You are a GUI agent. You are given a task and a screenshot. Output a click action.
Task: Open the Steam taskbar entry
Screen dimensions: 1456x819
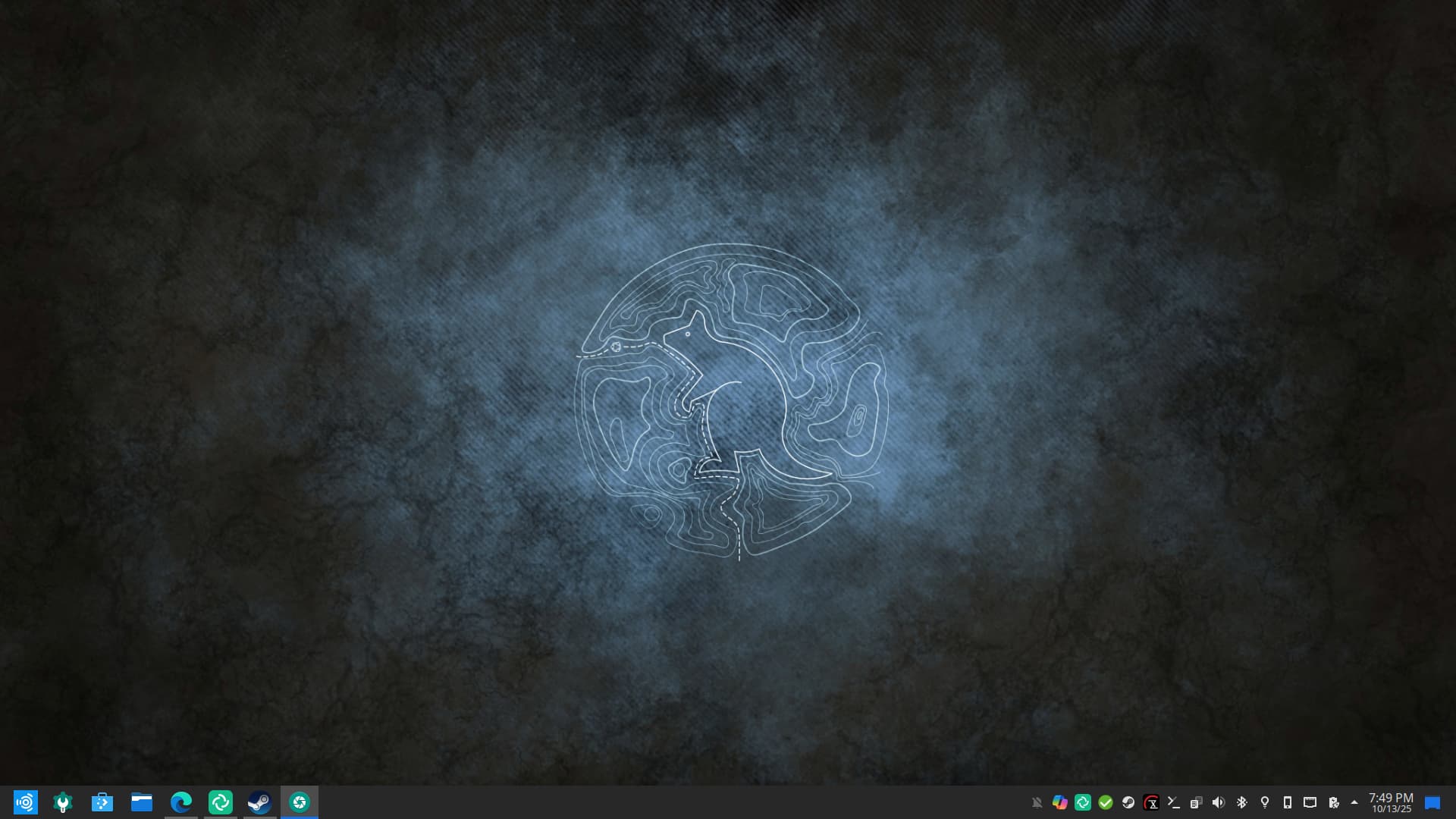[x=260, y=802]
